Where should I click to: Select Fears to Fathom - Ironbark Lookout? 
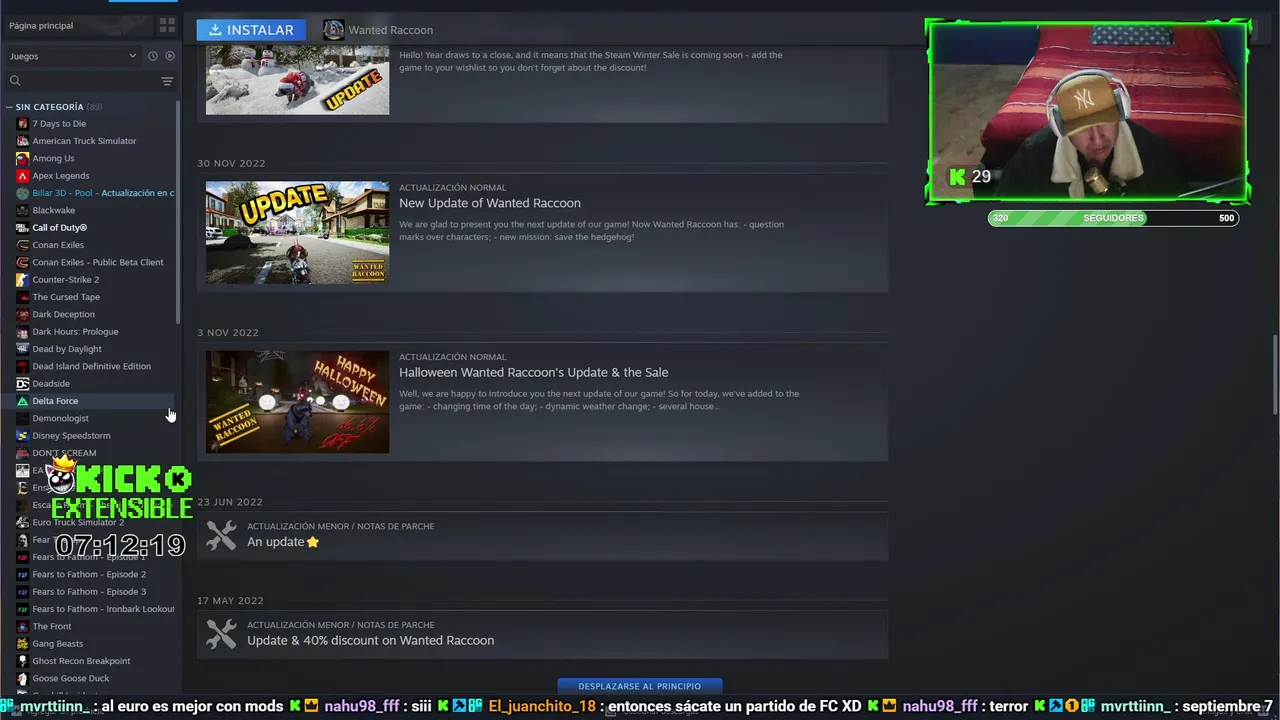(103, 609)
